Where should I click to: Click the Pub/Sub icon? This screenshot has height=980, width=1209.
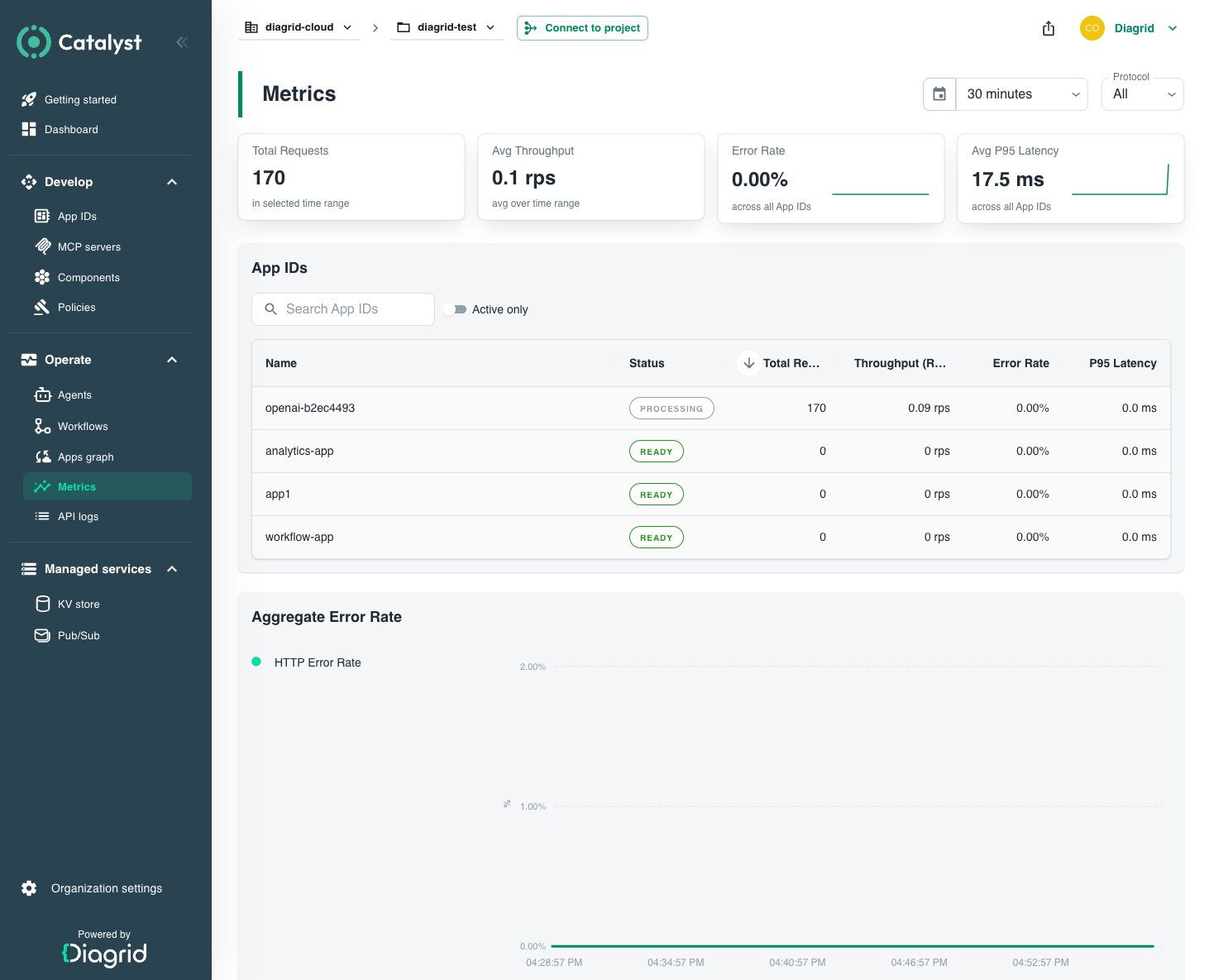pos(42,635)
